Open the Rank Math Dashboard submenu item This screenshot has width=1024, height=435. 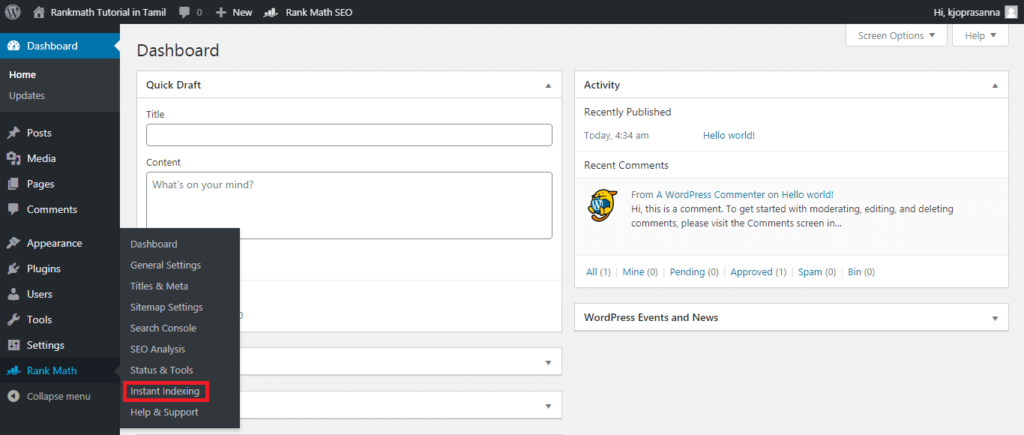[153, 244]
